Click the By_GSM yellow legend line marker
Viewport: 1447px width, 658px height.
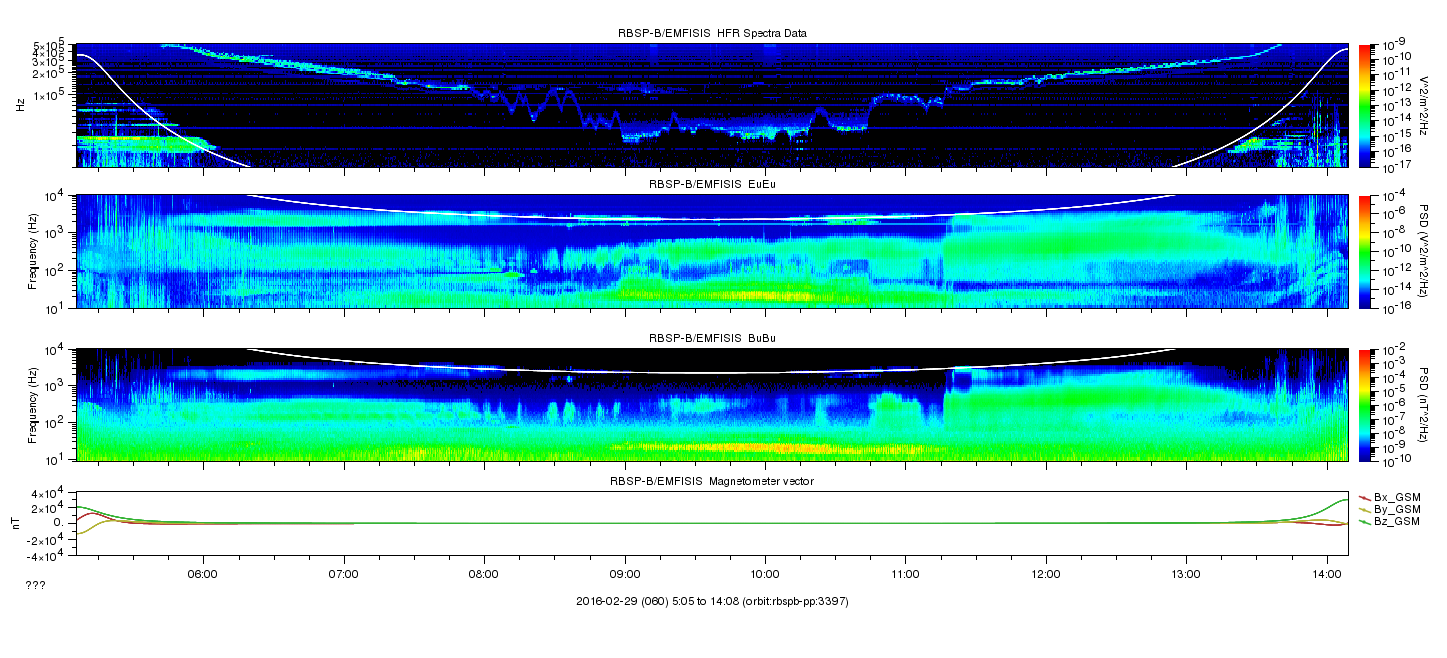1364,510
